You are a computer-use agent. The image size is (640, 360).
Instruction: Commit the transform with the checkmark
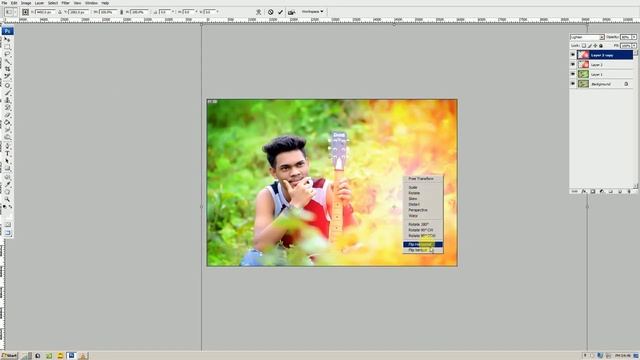(x=280, y=12)
